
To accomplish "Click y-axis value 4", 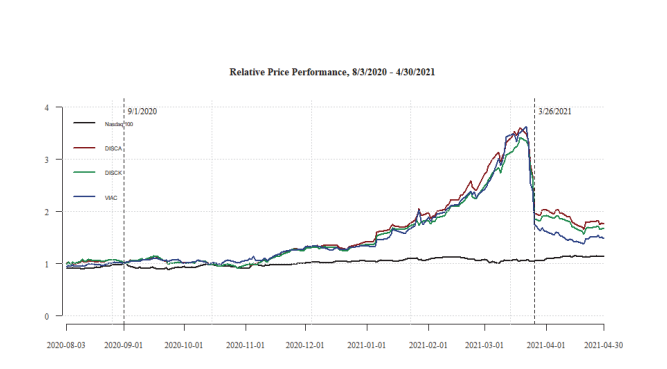I will tap(47, 108).
